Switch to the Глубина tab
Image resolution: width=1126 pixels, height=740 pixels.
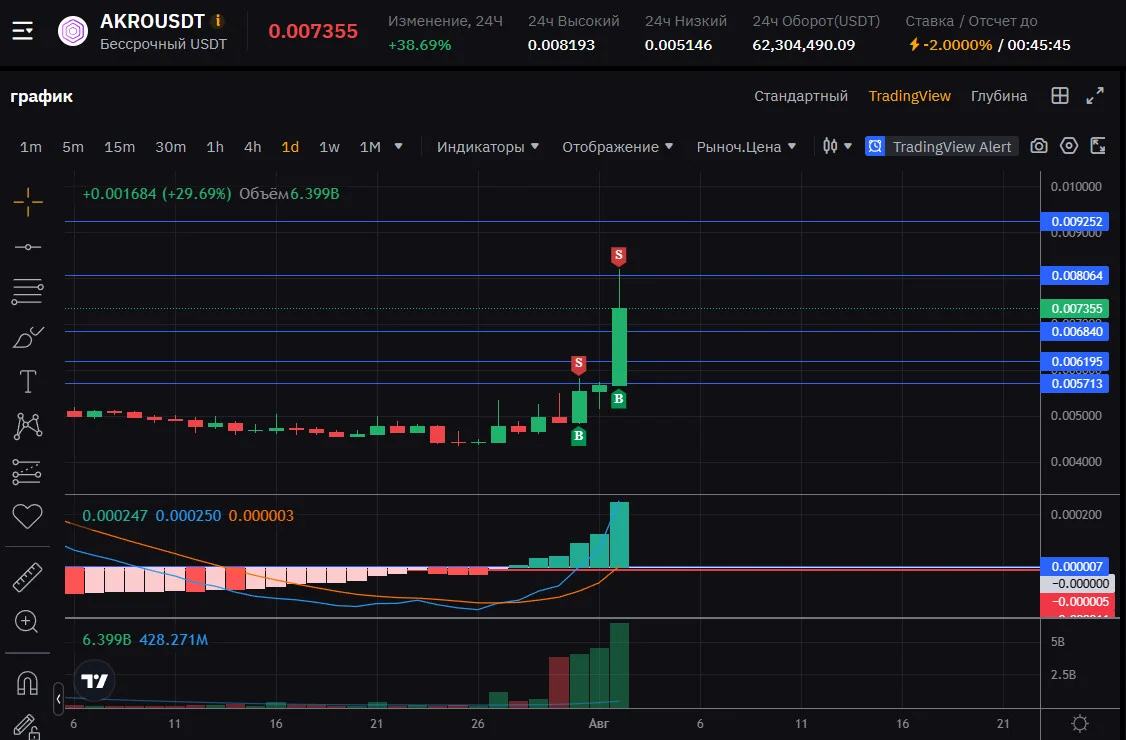tap(999, 96)
